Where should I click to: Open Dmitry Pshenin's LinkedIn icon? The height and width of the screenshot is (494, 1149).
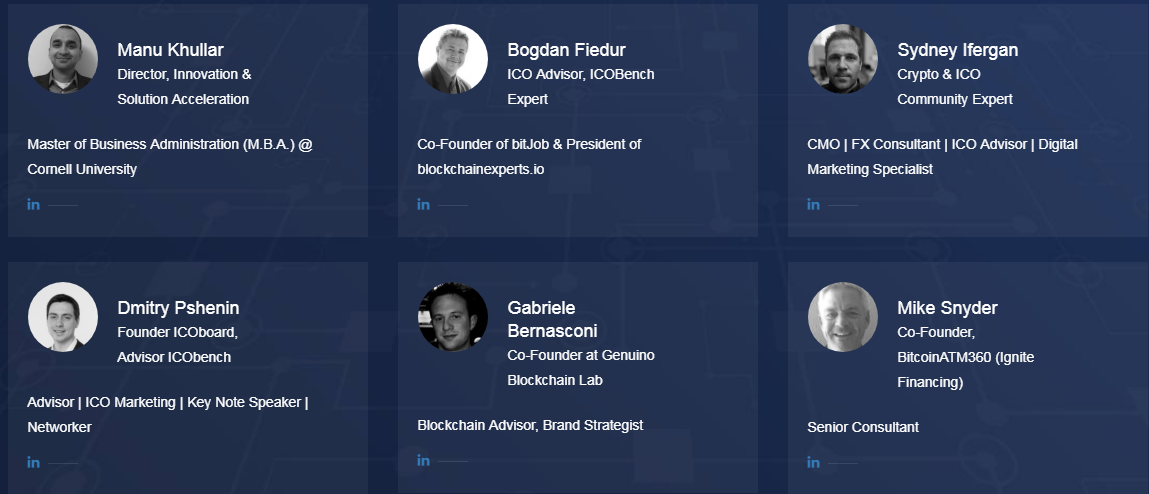pyautogui.click(x=34, y=462)
